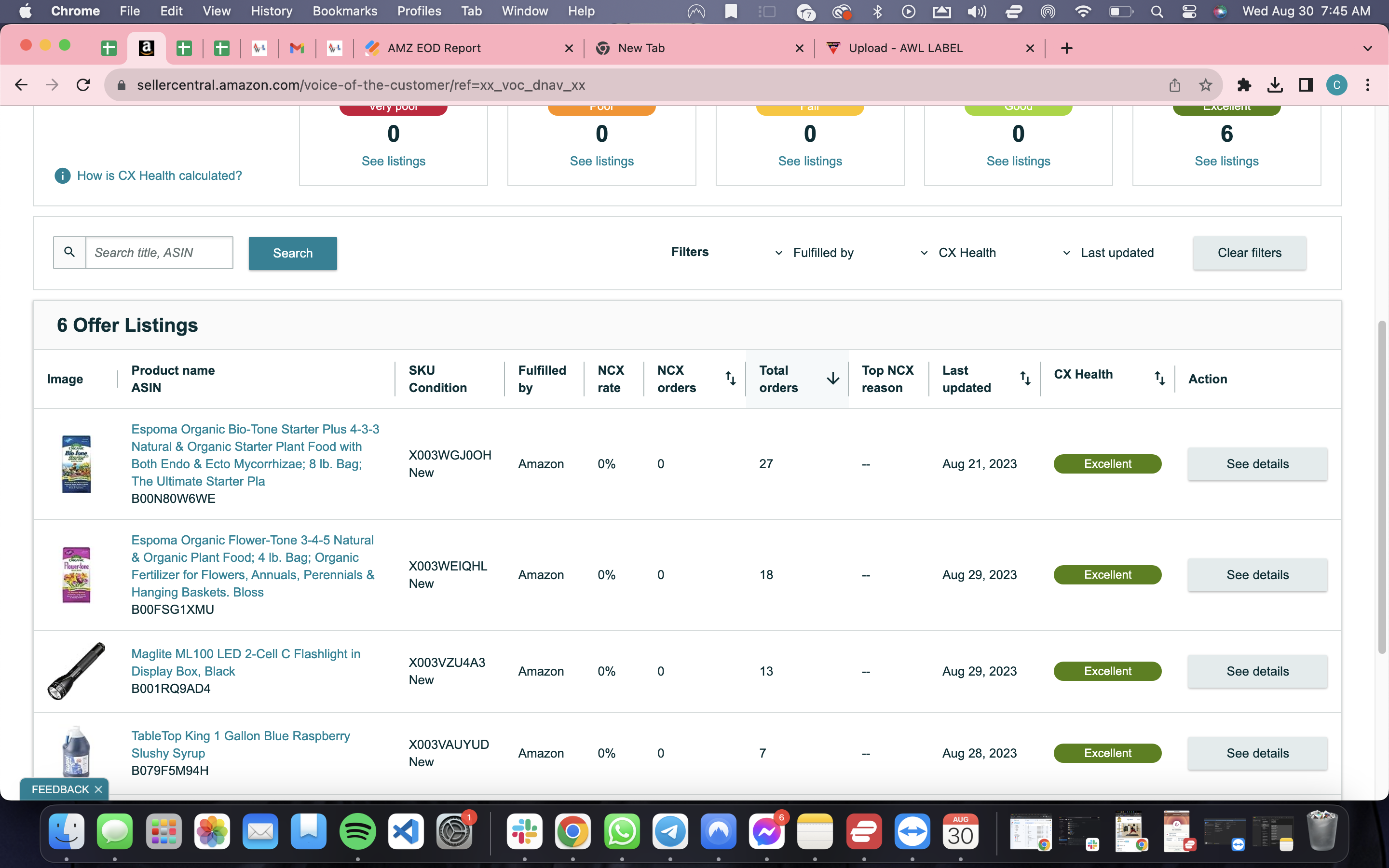
Task: Click the Clear filters button
Action: point(1250,253)
